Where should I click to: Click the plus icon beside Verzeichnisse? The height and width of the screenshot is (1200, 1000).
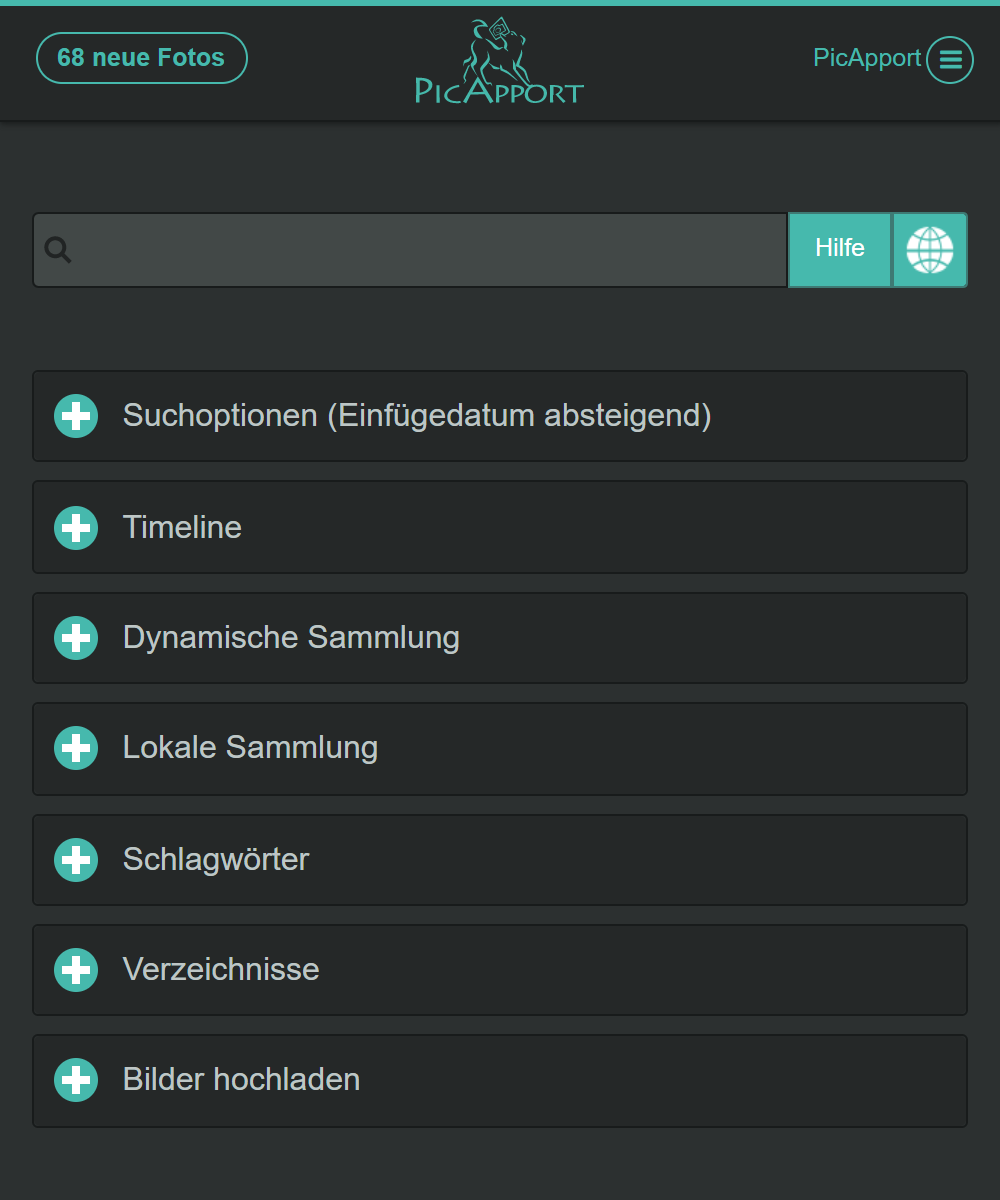click(x=76, y=970)
